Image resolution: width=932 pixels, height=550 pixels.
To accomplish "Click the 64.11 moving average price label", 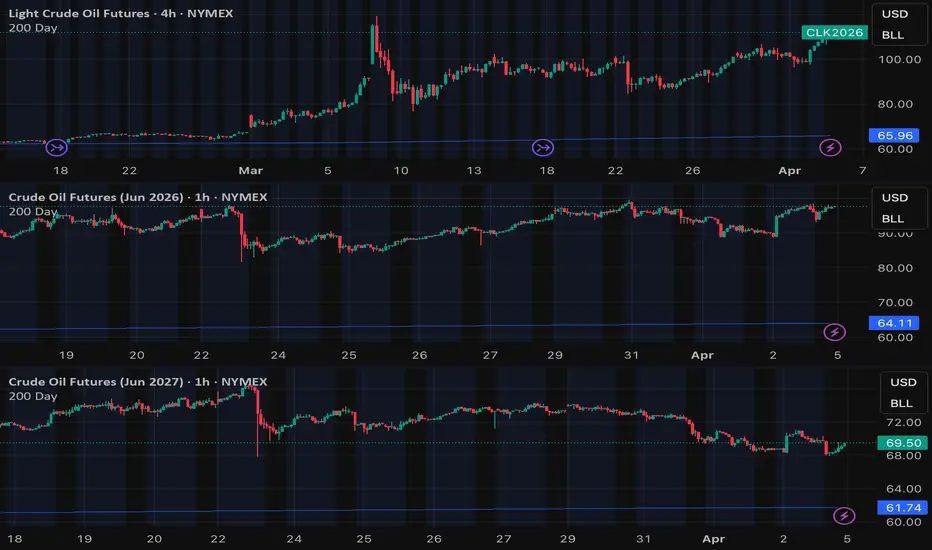I will 894,323.
